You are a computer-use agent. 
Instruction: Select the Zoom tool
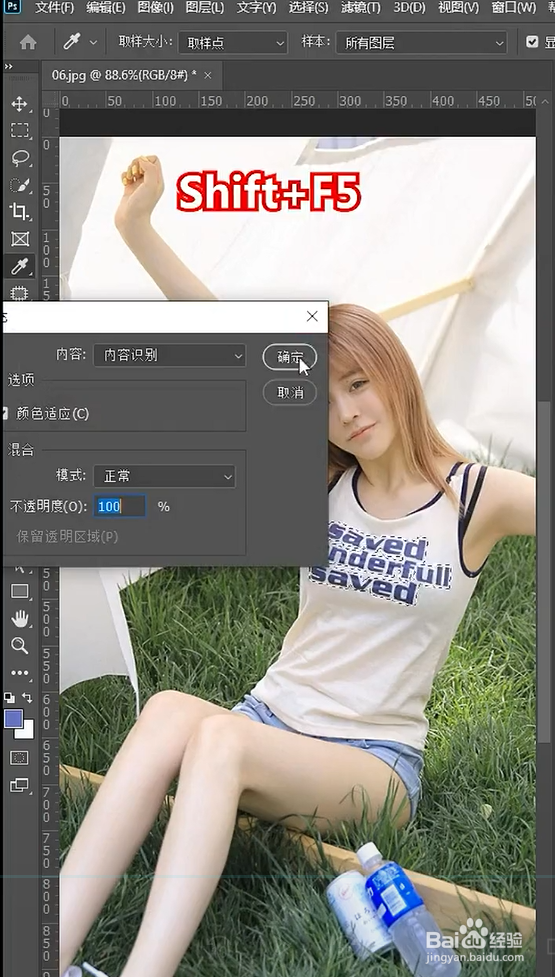coord(19,646)
